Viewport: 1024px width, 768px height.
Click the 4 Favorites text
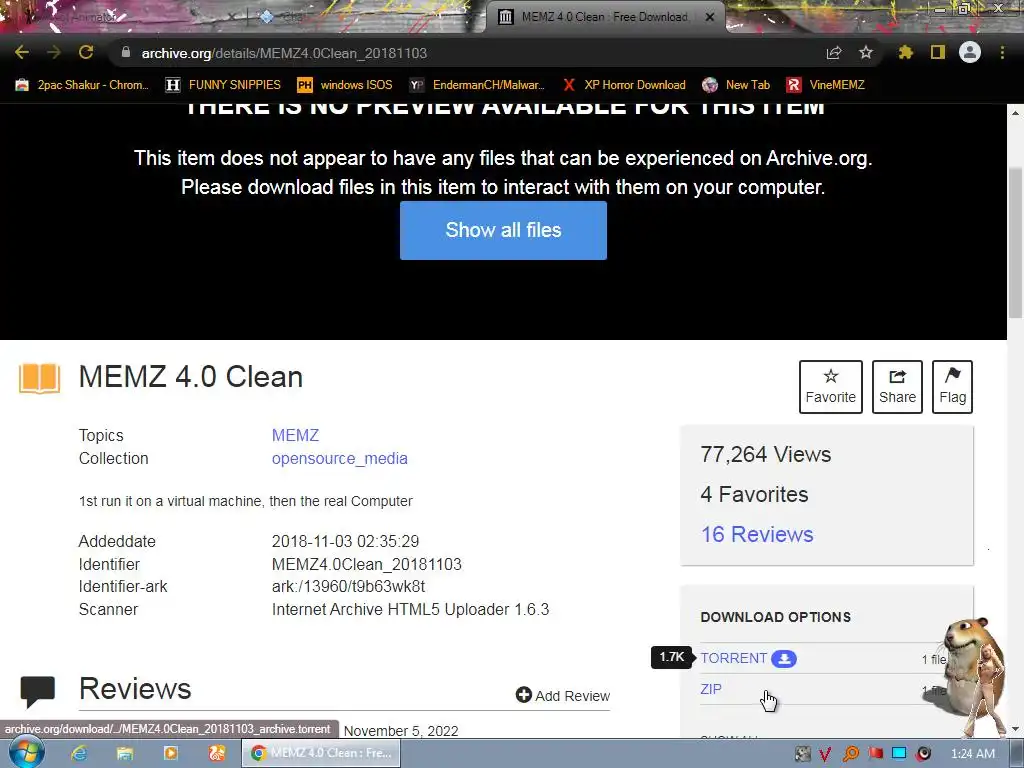pos(754,494)
